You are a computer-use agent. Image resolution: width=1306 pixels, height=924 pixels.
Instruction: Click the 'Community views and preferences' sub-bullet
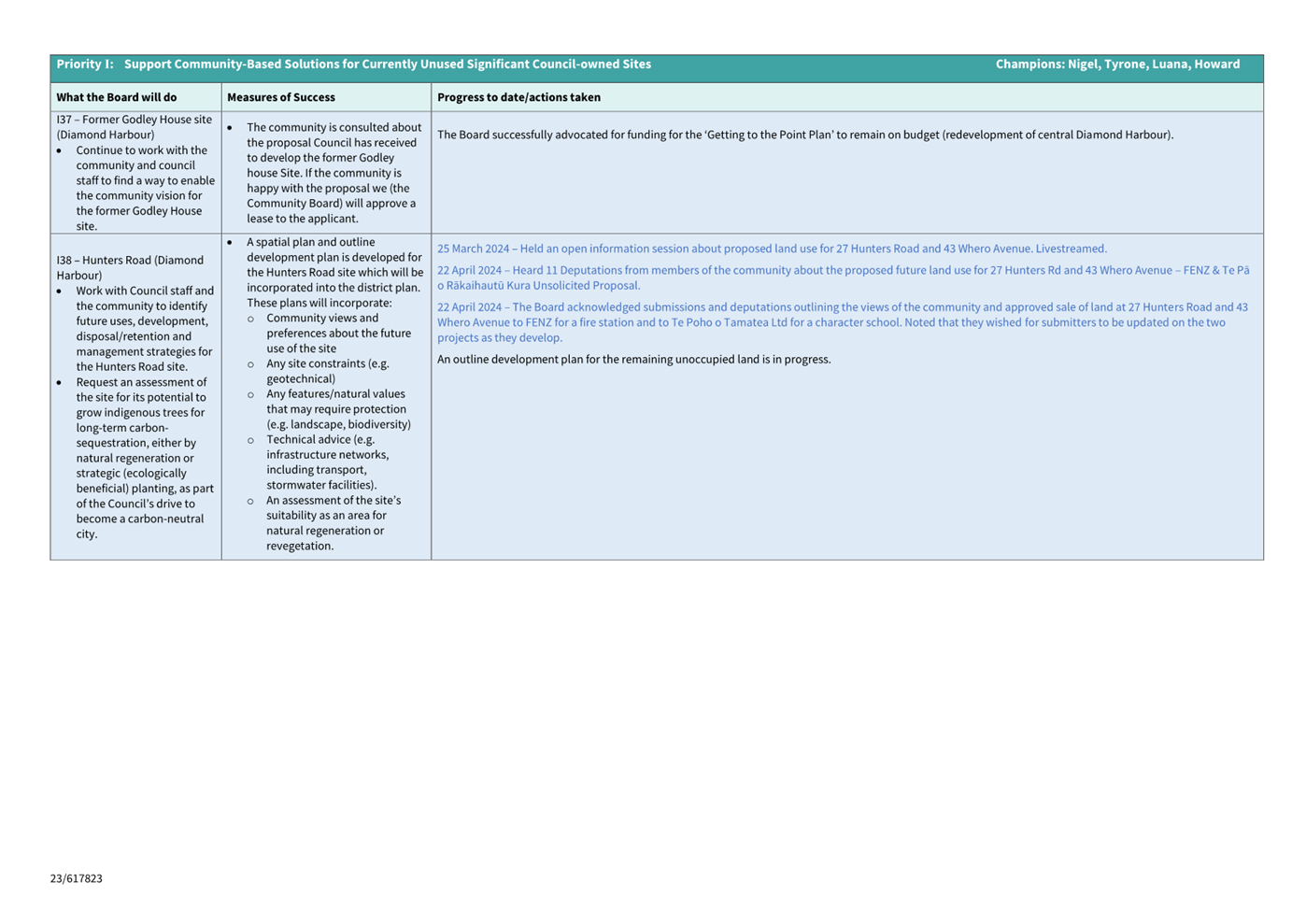click(x=338, y=333)
